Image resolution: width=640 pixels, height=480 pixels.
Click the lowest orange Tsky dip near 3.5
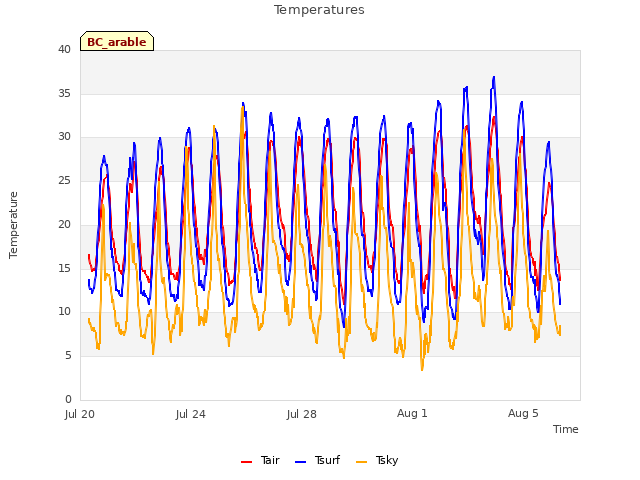(x=422, y=369)
